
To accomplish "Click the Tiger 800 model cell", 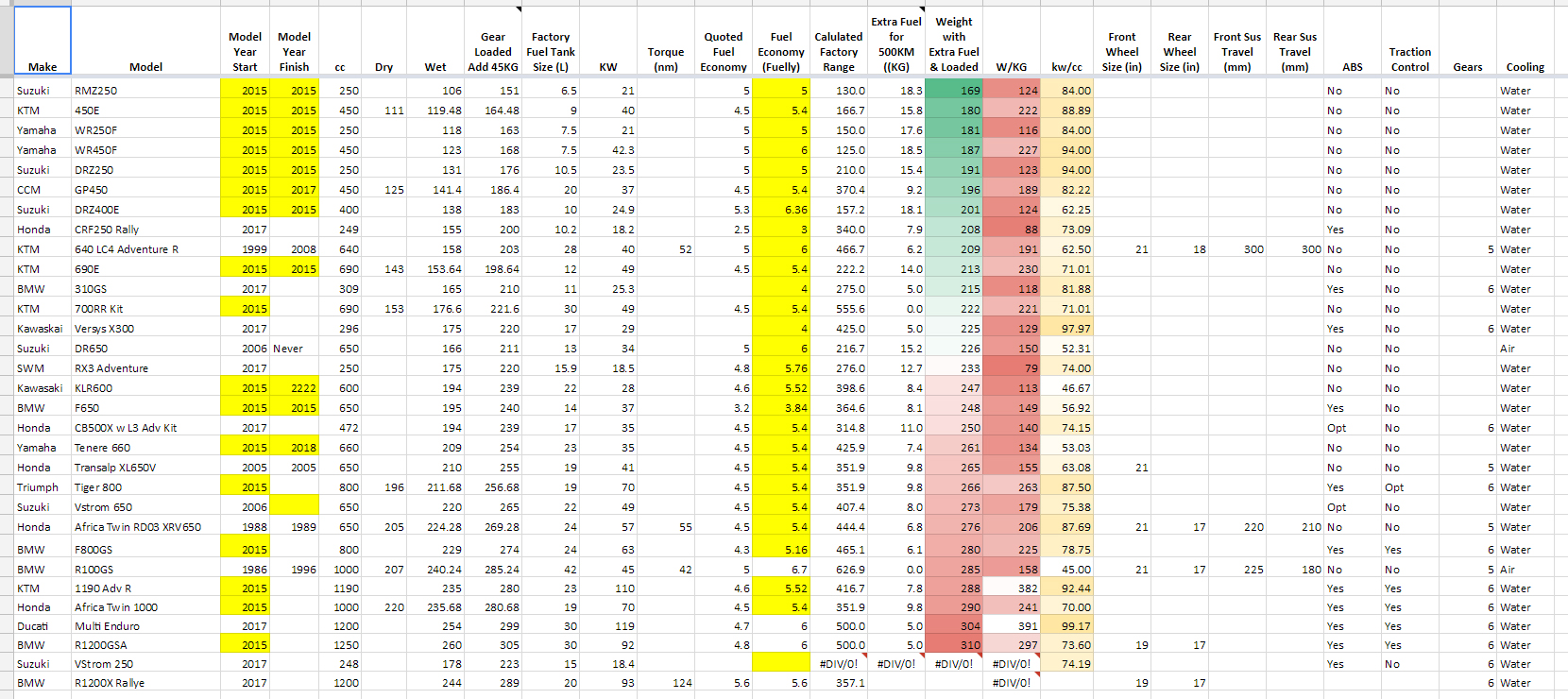I will click(145, 487).
